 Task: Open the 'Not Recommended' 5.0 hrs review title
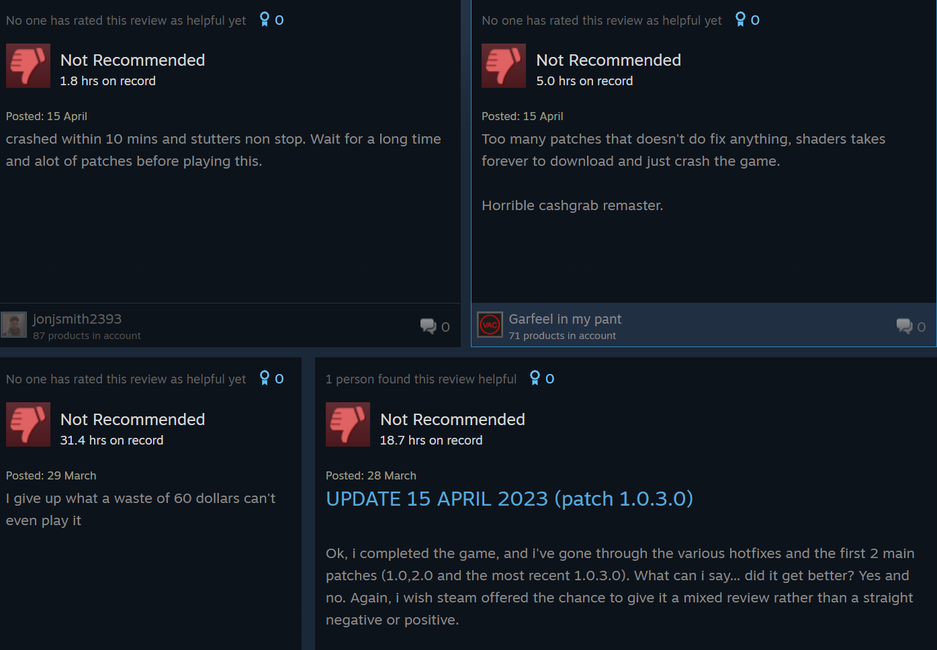click(x=608, y=60)
